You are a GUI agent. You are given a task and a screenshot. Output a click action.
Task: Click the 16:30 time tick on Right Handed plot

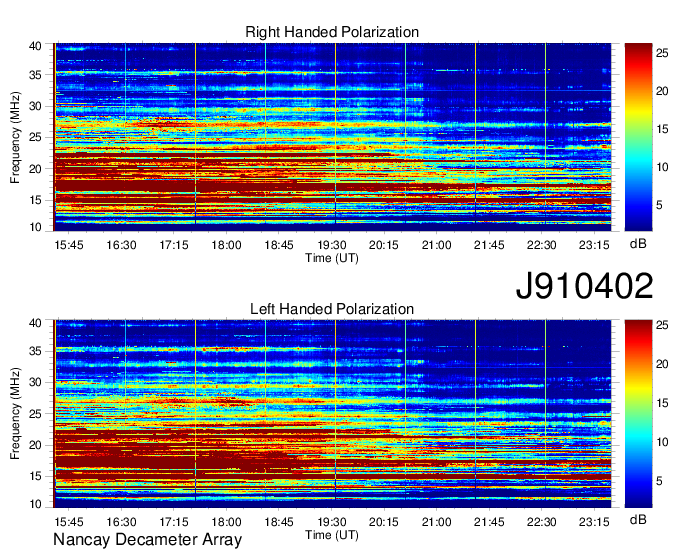pyautogui.click(x=121, y=245)
